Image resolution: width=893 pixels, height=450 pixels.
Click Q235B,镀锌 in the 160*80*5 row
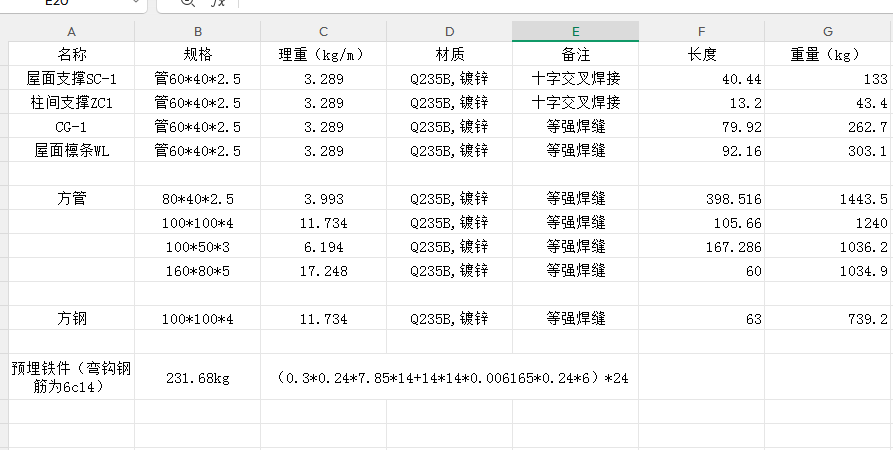449,270
